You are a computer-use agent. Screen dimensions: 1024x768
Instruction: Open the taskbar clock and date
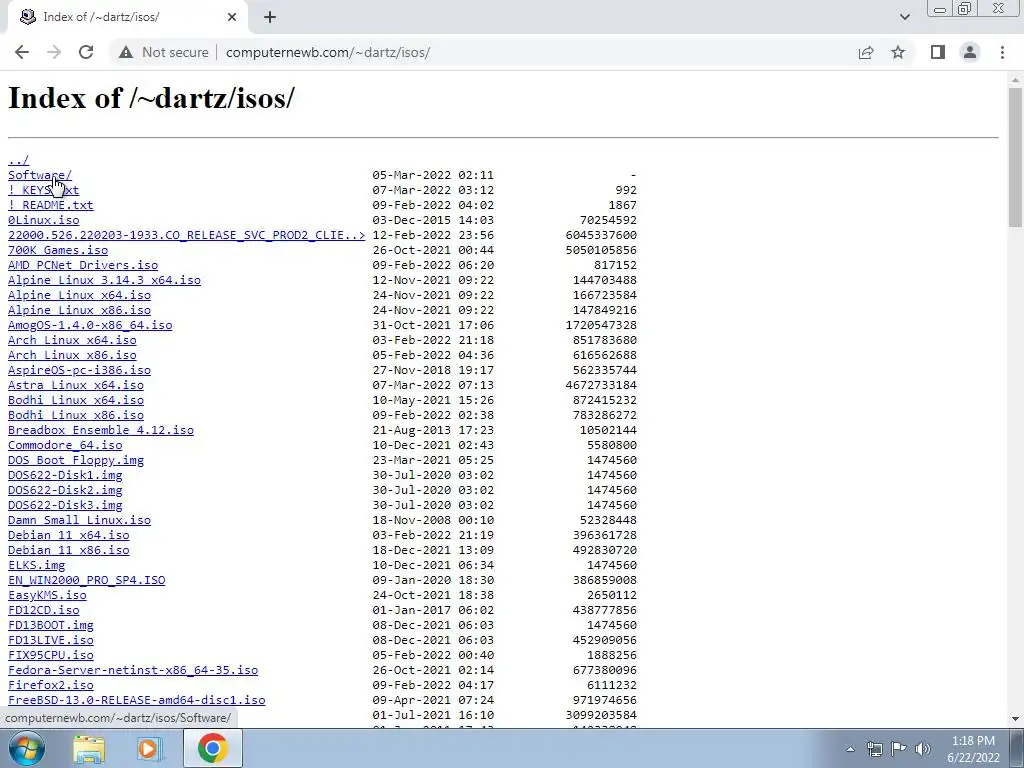[x=973, y=749]
